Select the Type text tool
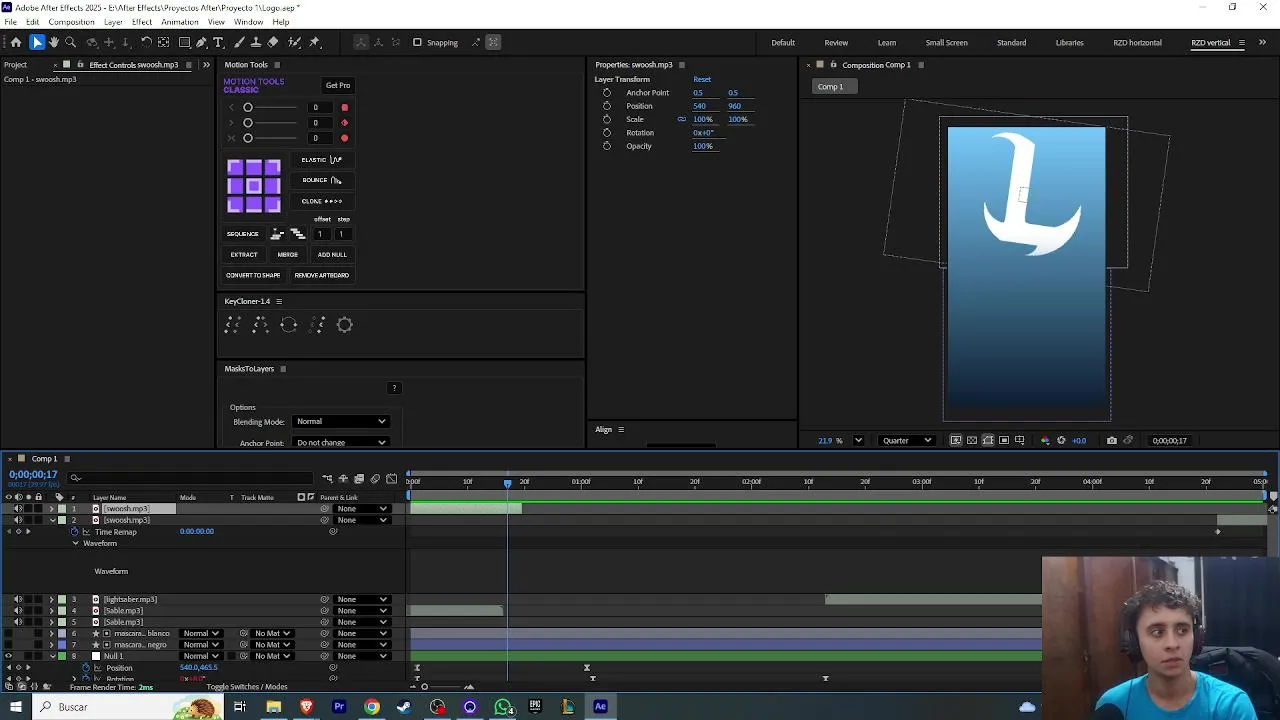 [218, 42]
